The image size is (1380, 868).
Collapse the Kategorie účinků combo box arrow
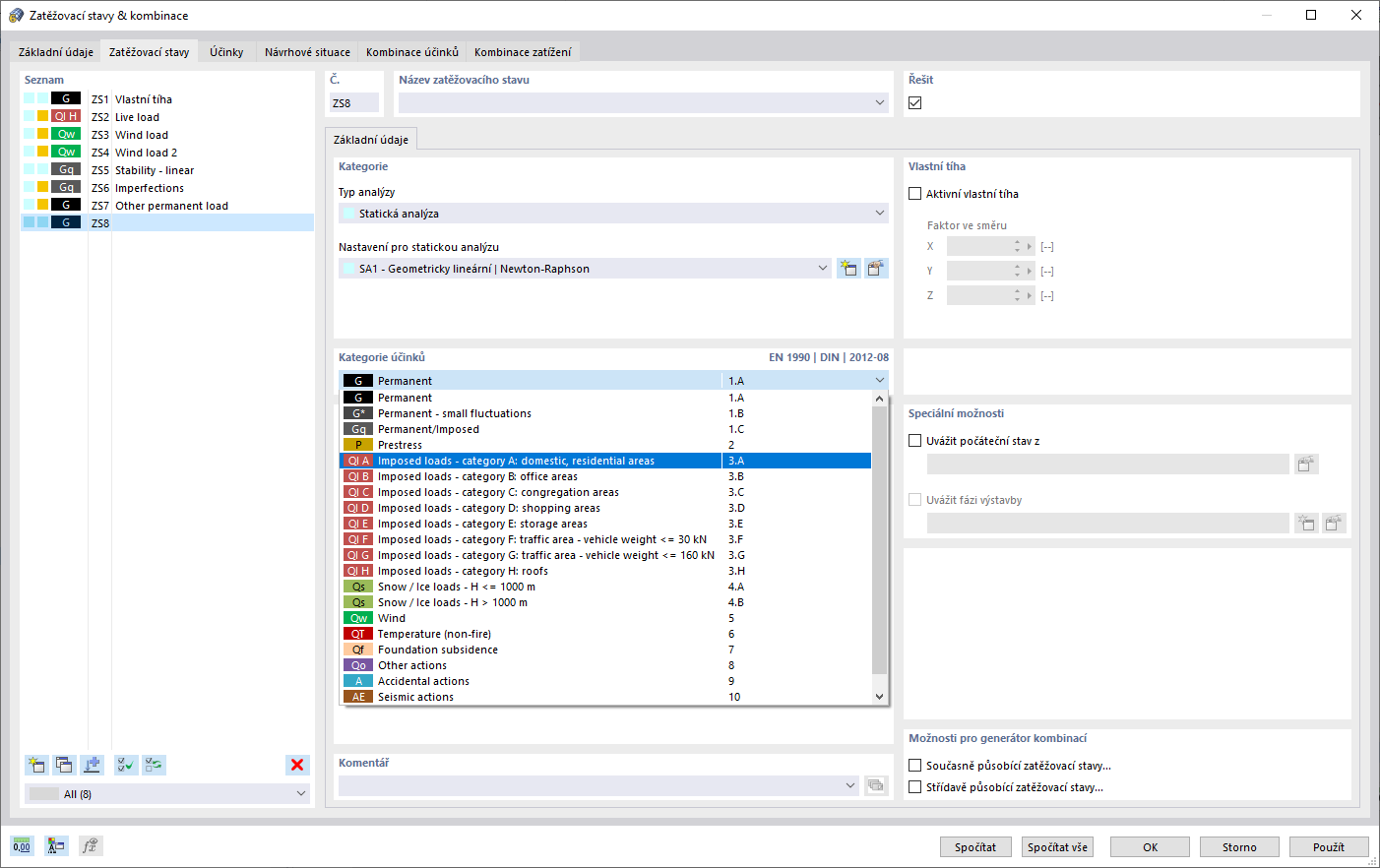[x=879, y=380]
